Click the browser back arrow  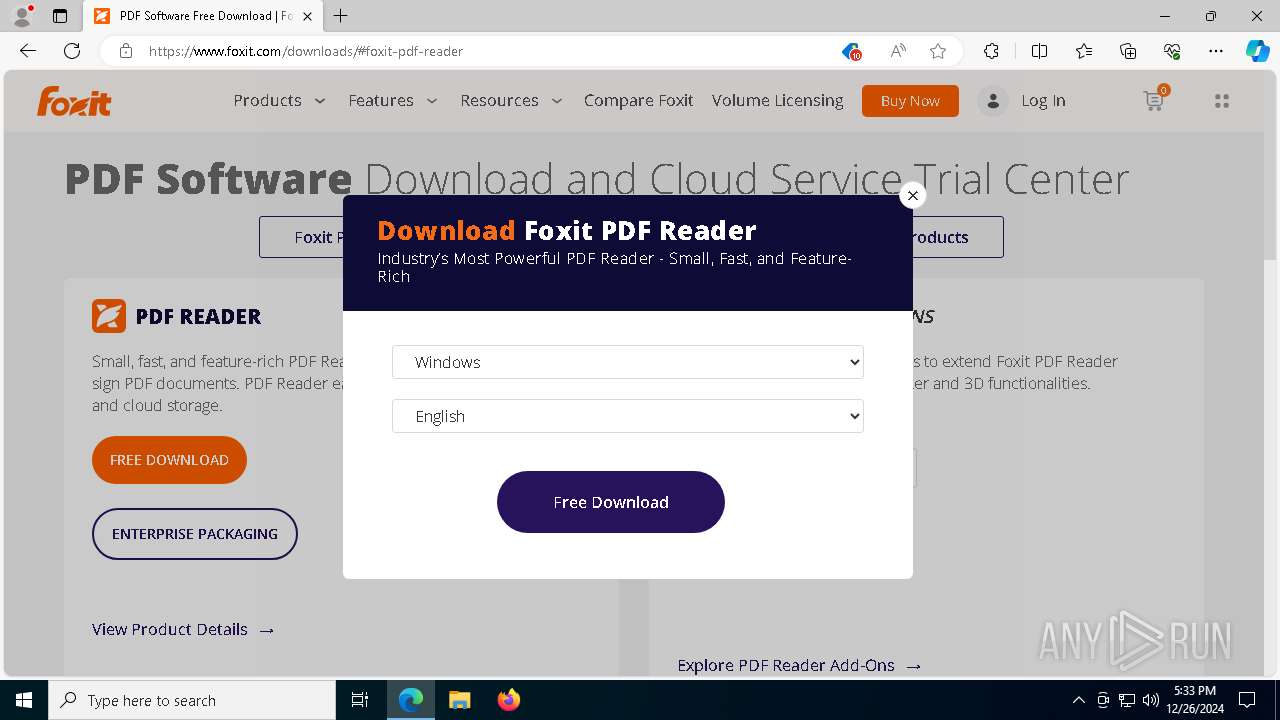click(28, 51)
